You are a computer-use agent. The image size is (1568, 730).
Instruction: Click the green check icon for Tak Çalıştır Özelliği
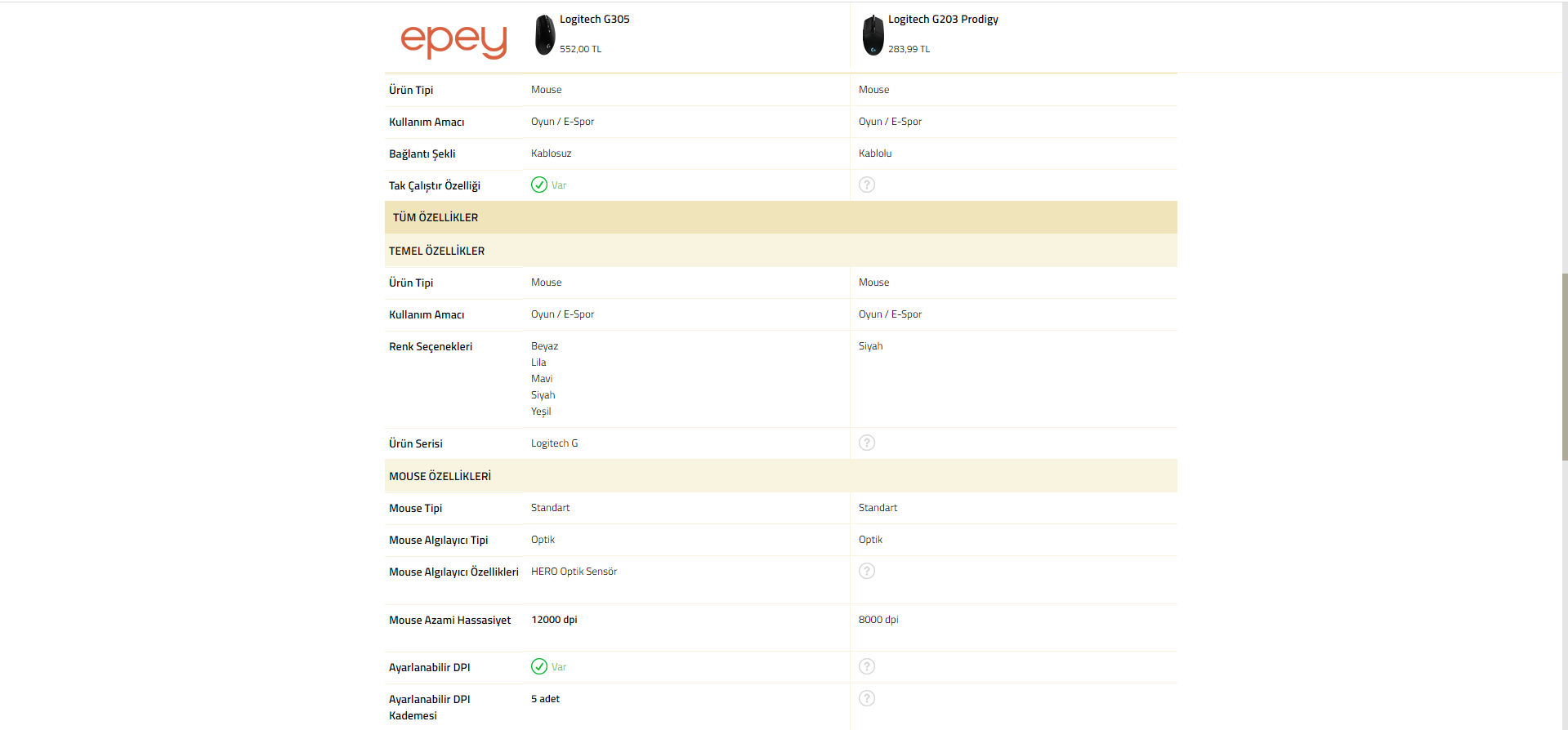(539, 185)
